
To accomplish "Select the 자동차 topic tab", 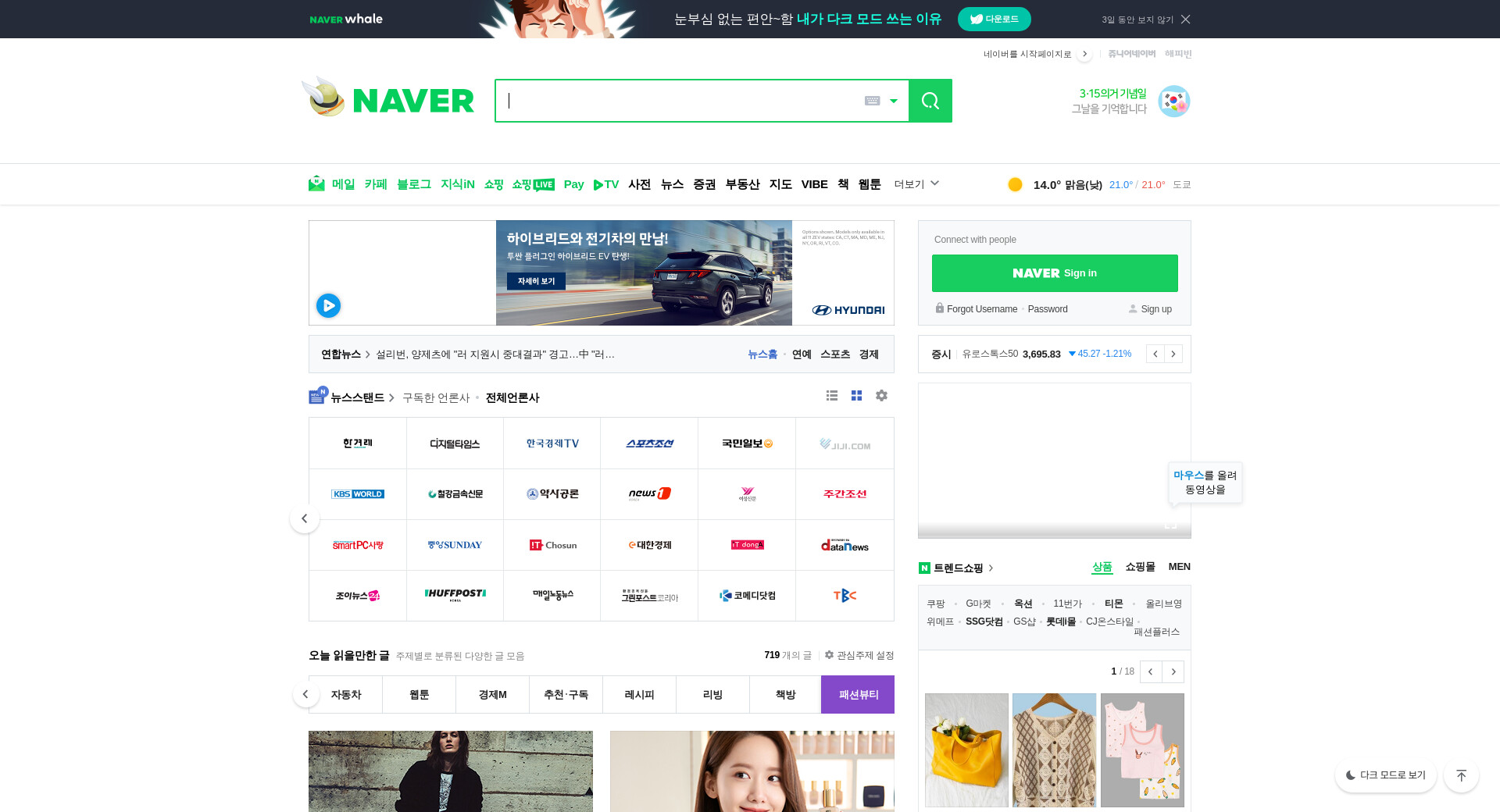I will click(x=346, y=695).
